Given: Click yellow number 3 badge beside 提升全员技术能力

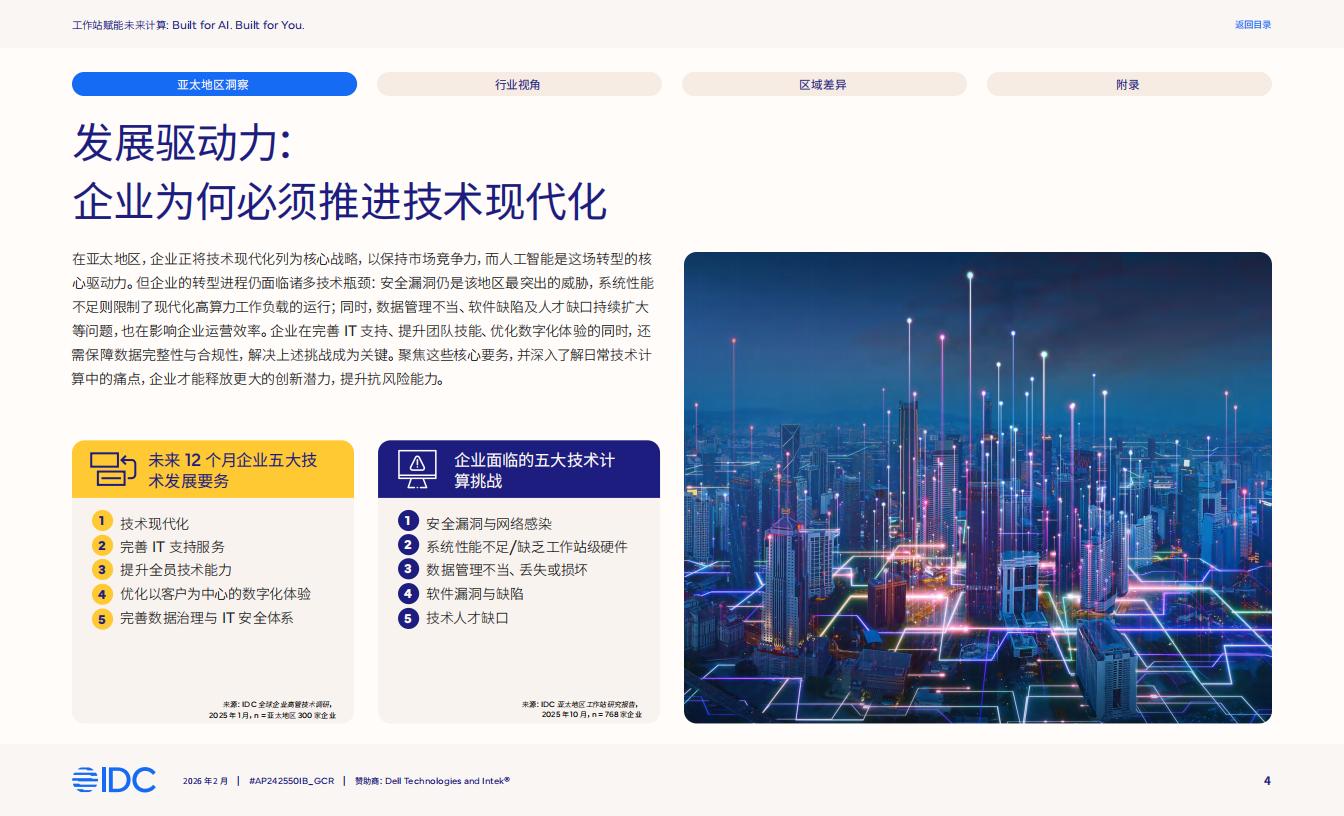Looking at the screenshot, I should click(x=101, y=569).
